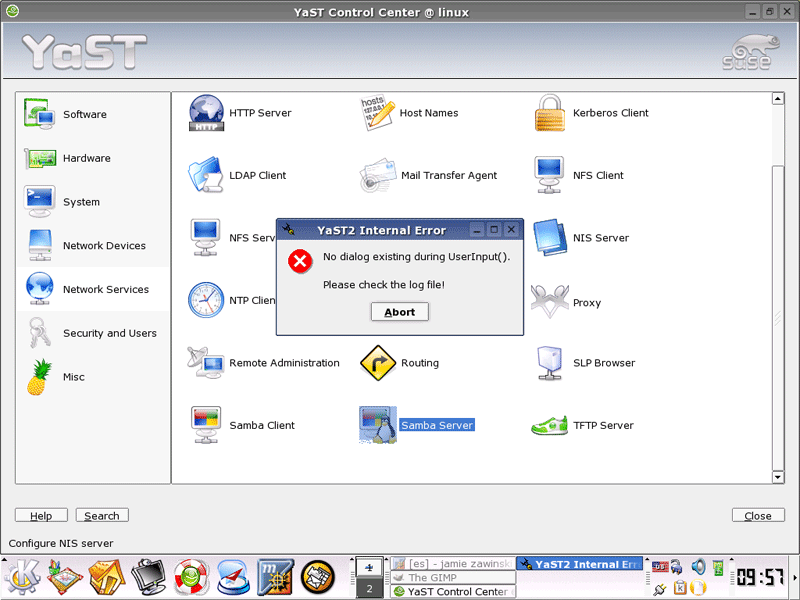Click the module list scrollbar up arrow
Screen dimensions: 800x600
click(x=778, y=98)
